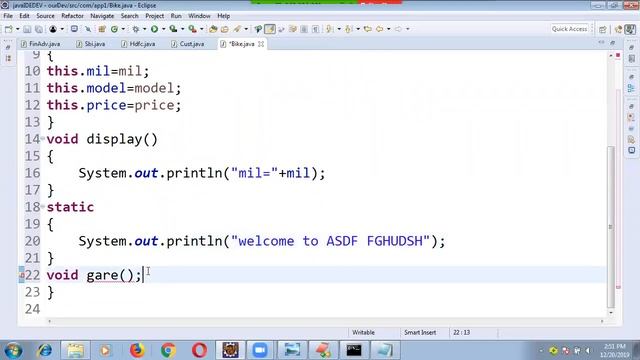Viewport: 640px width, 360px height.
Task: Open the Help menu
Action: point(223,16)
